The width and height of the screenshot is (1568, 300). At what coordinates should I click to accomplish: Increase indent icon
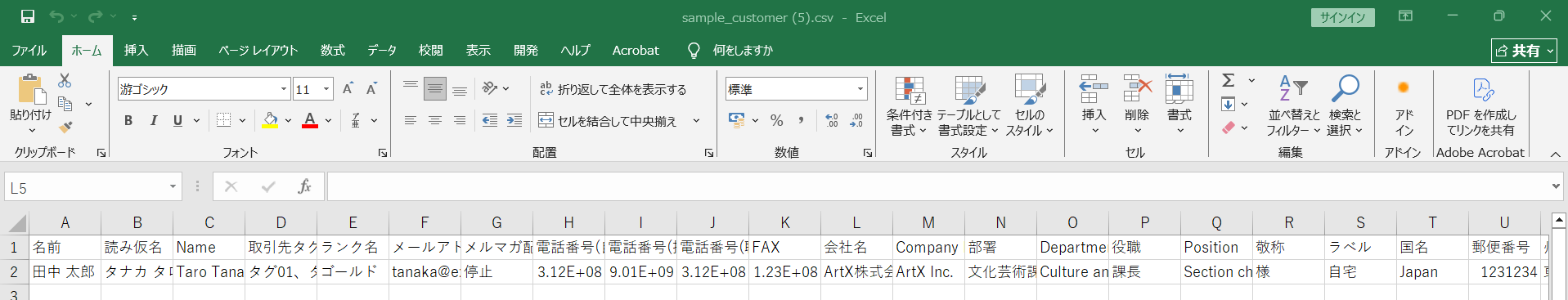point(514,120)
